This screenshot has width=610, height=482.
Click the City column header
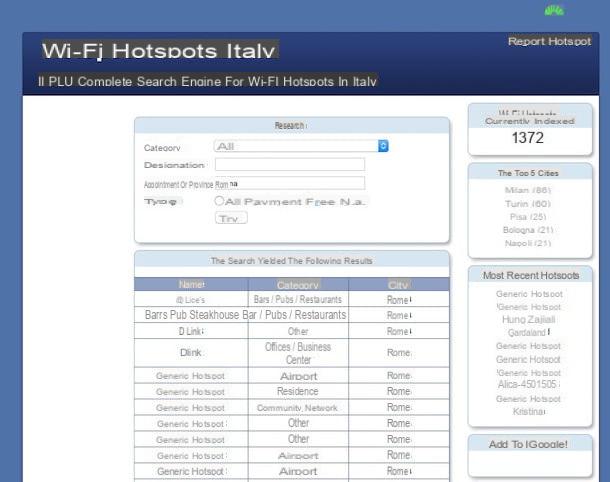pos(398,285)
